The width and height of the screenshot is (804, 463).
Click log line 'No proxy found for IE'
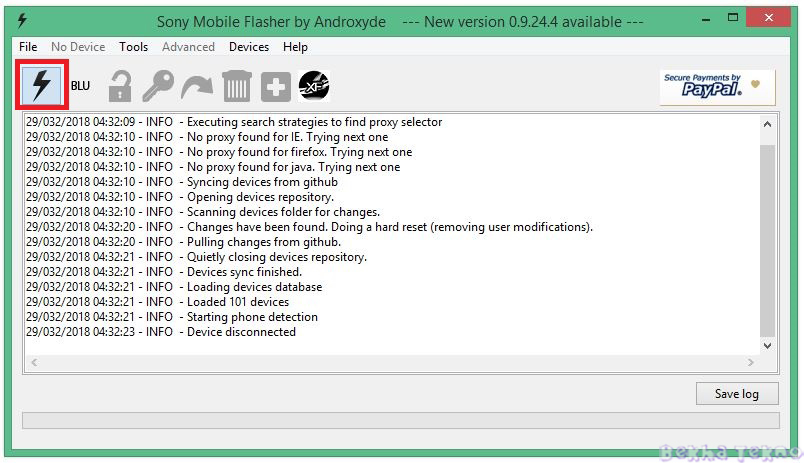pos(207,137)
